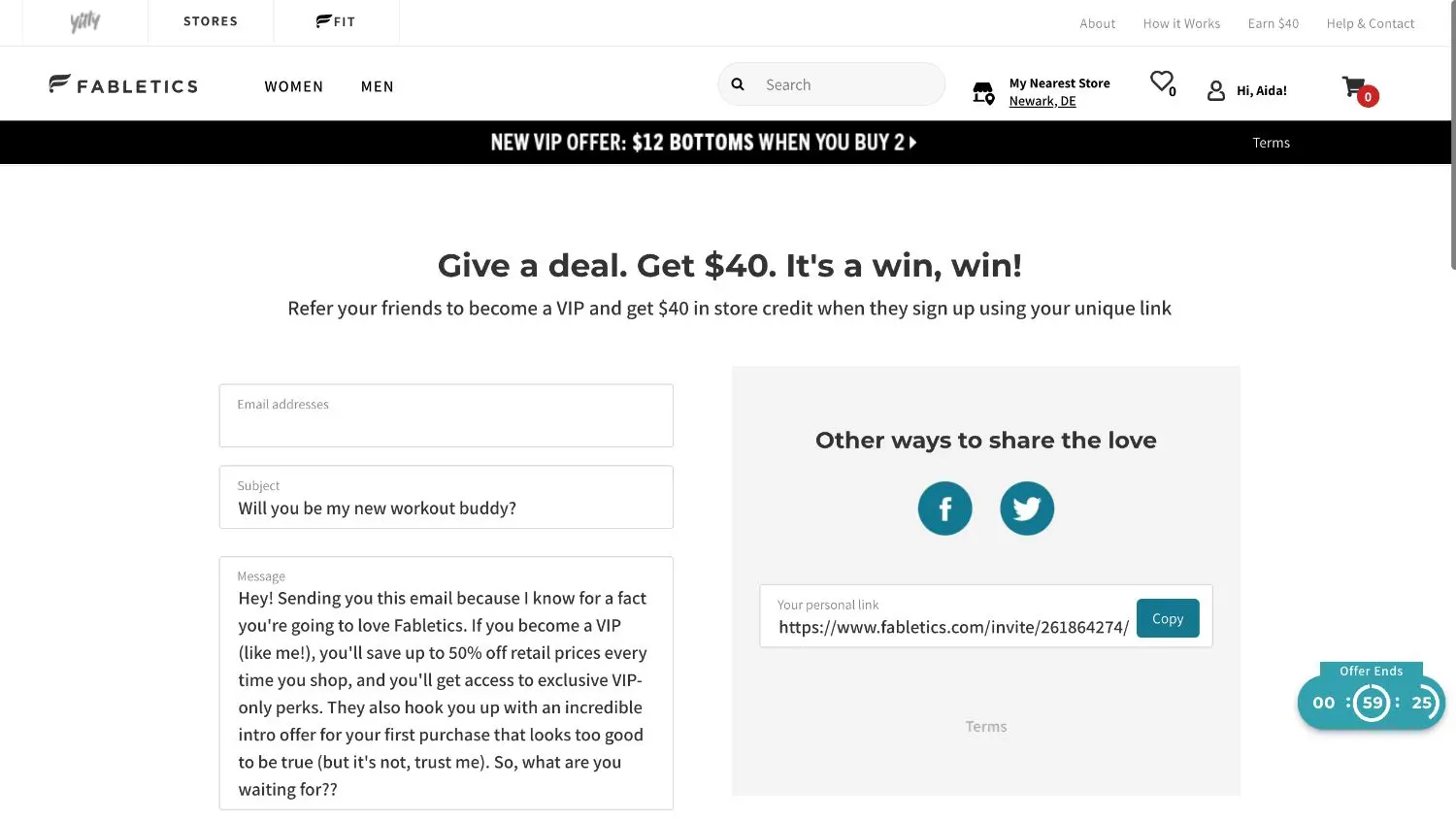Click the Facebook share icon

click(944, 509)
